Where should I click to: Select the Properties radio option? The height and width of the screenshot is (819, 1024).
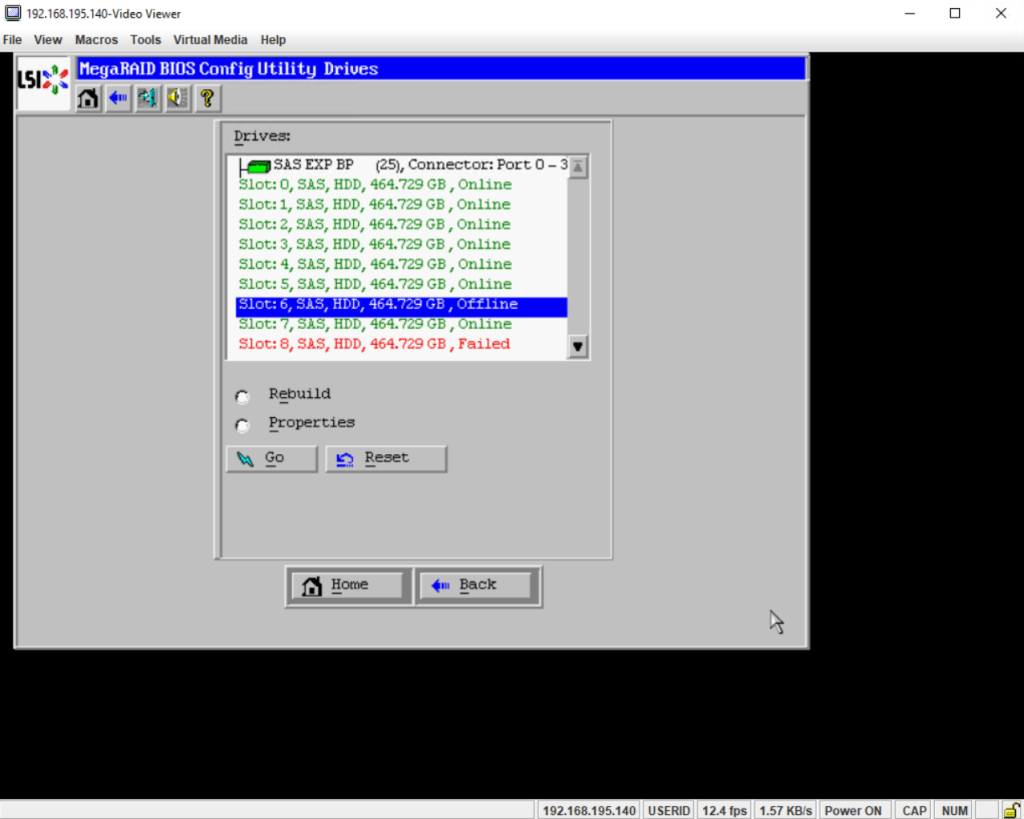[242, 425]
